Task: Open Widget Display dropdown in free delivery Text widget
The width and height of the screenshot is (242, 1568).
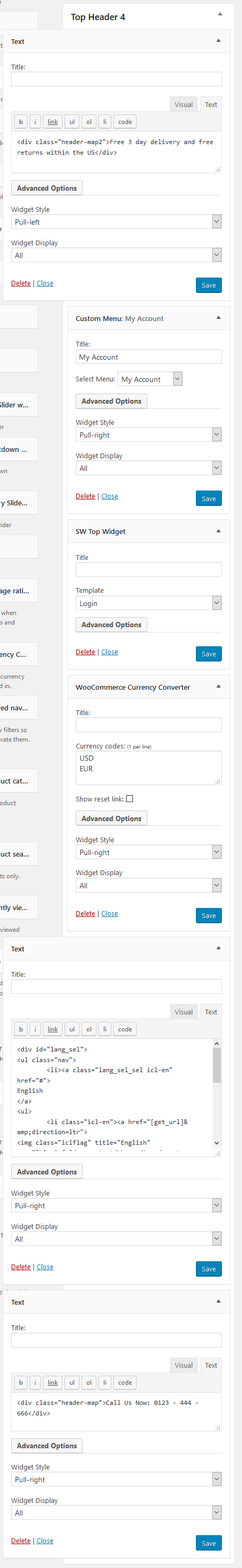Action: [116, 255]
